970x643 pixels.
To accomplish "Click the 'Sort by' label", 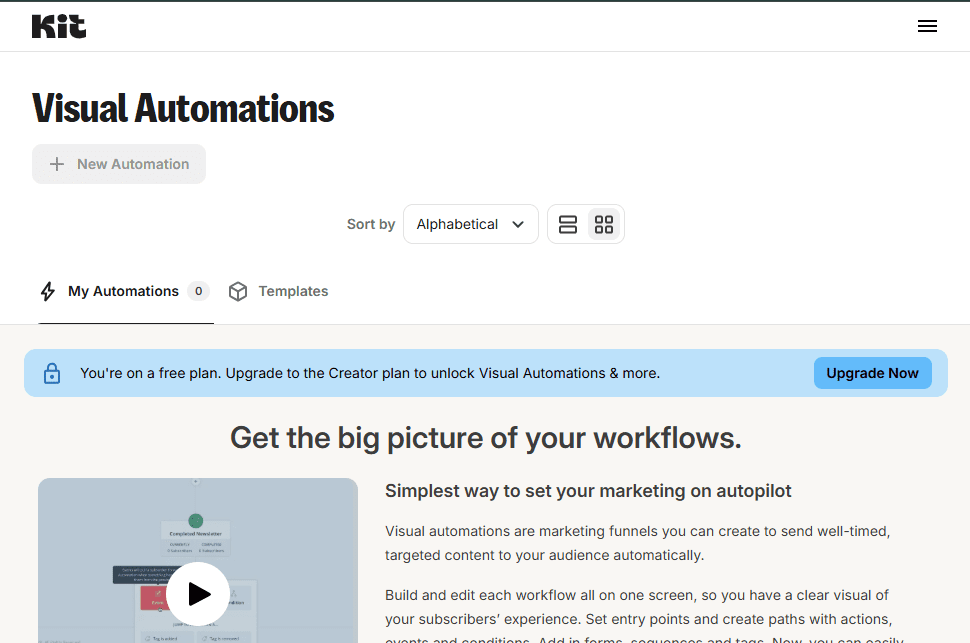I will tap(371, 224).
